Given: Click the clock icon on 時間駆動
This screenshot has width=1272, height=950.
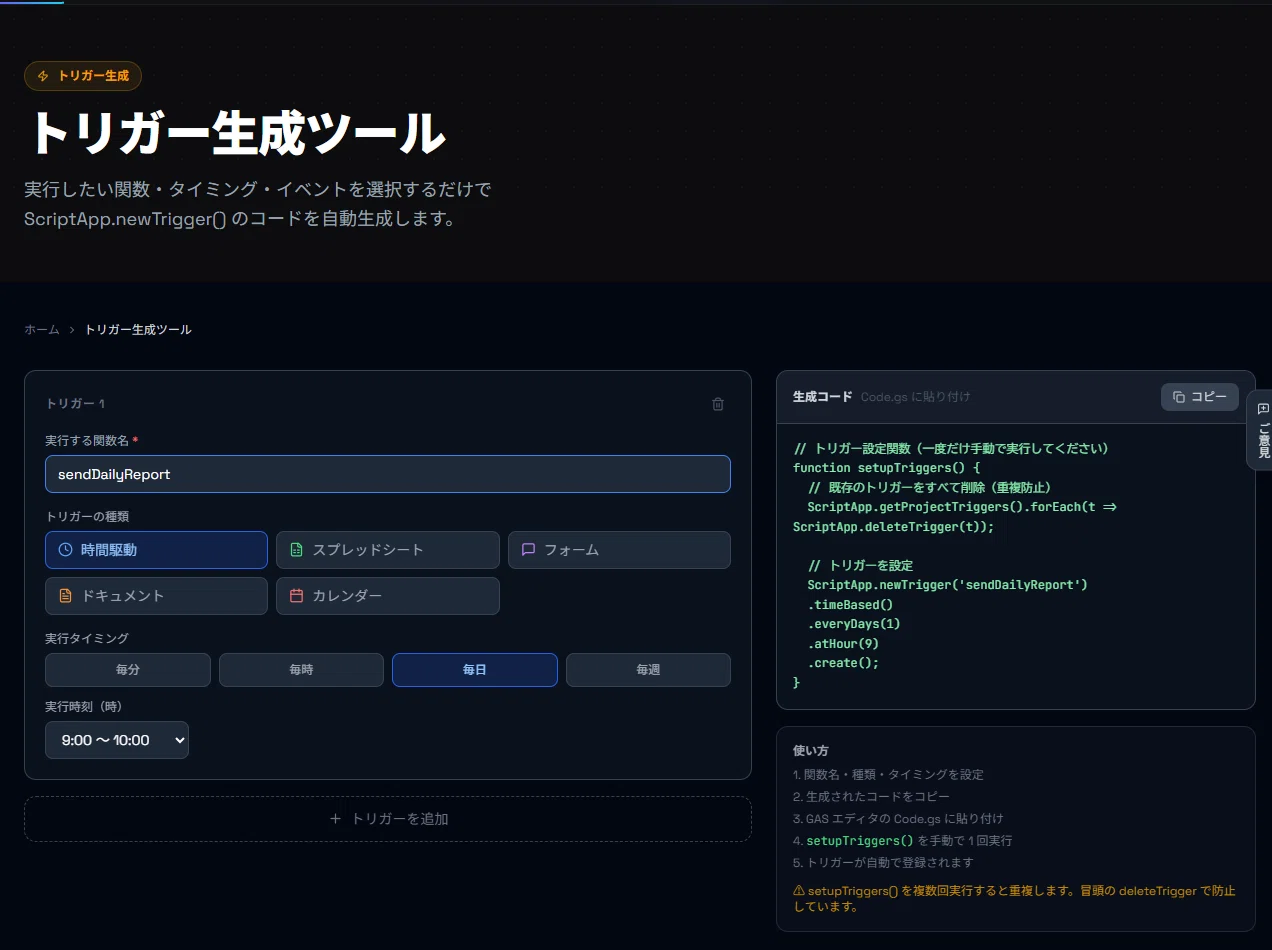Looking at the screenshot, I should [66, 550].
